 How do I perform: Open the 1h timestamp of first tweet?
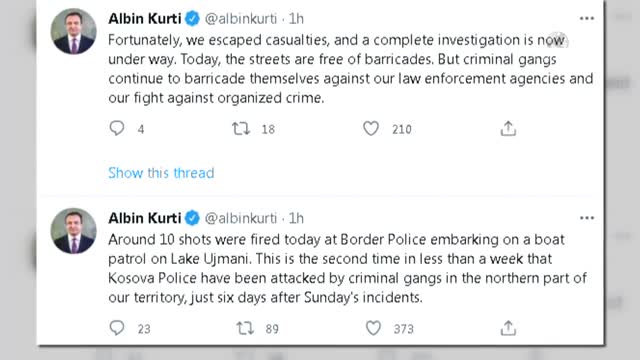click(x=296, y=19)
